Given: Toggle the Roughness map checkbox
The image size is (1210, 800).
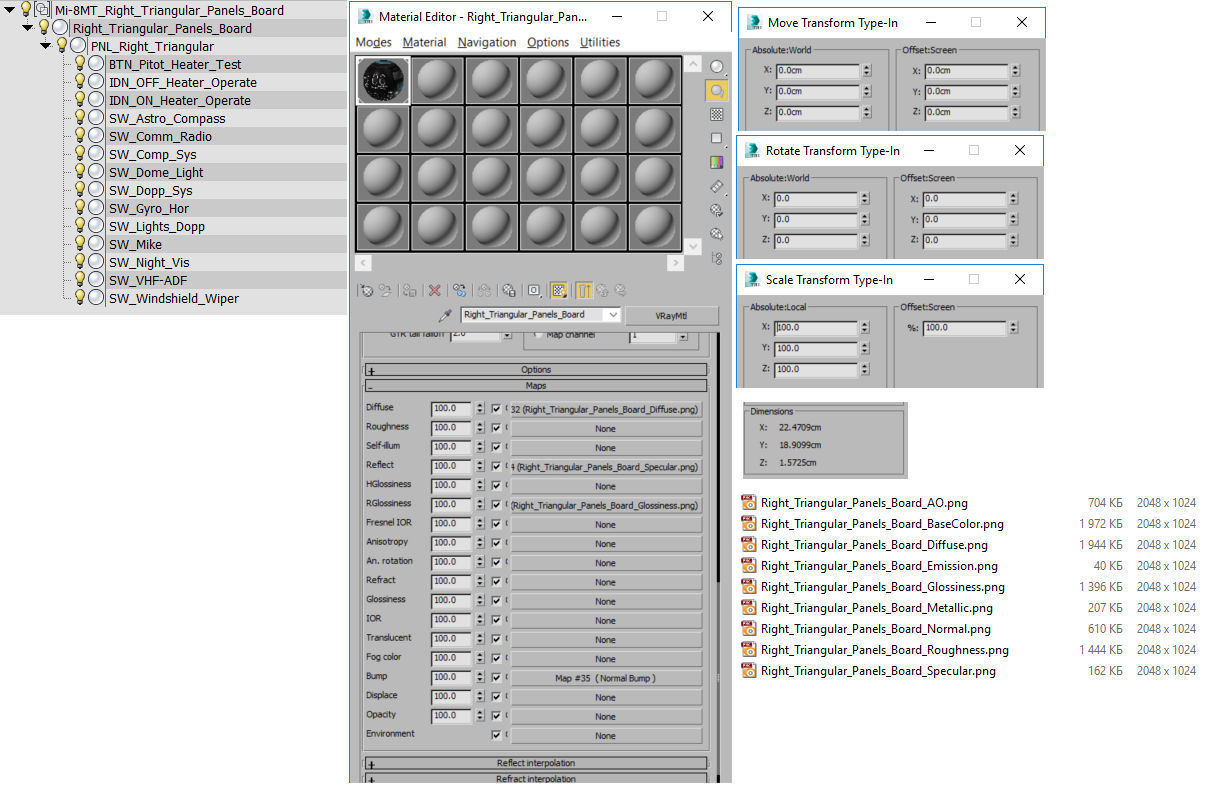Looking at the screenshot, I should (x=497, y=428).
